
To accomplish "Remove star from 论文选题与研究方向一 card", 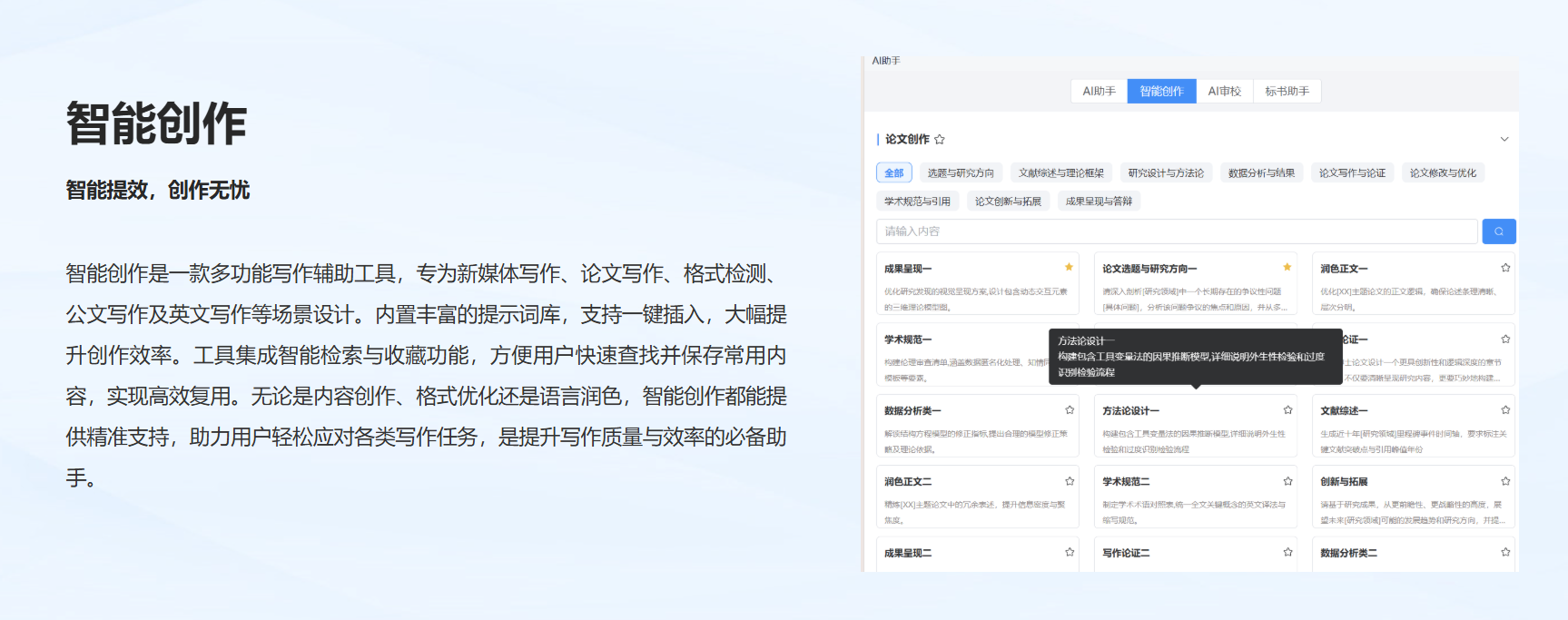I will point(1287,267).
